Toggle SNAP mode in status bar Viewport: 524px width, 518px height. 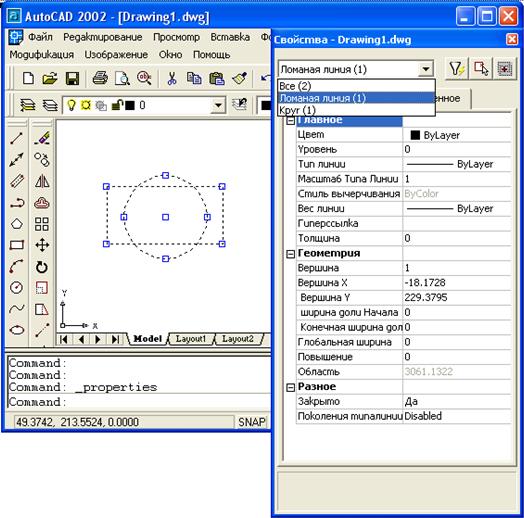[x=251, y=422]
